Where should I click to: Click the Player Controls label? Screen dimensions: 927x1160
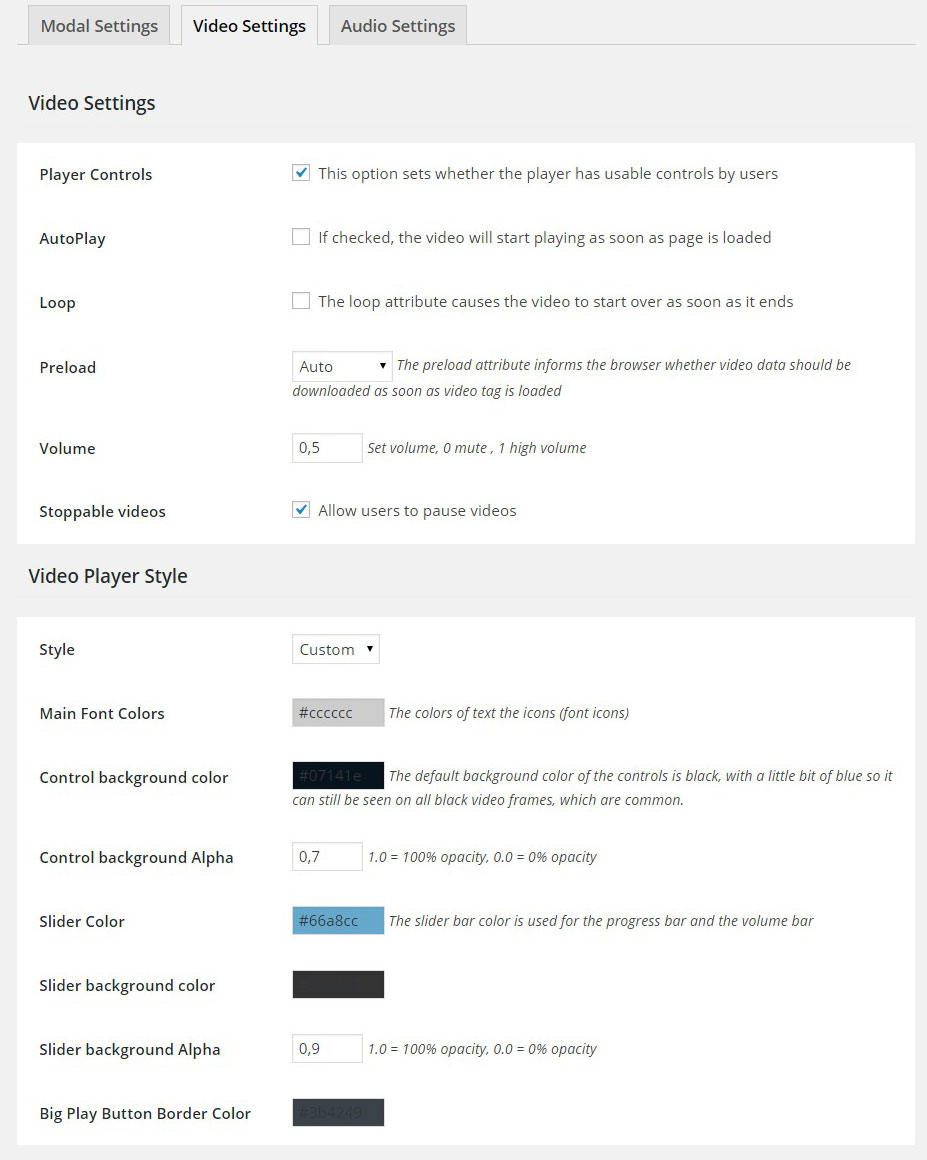click(x=96, y=174)
